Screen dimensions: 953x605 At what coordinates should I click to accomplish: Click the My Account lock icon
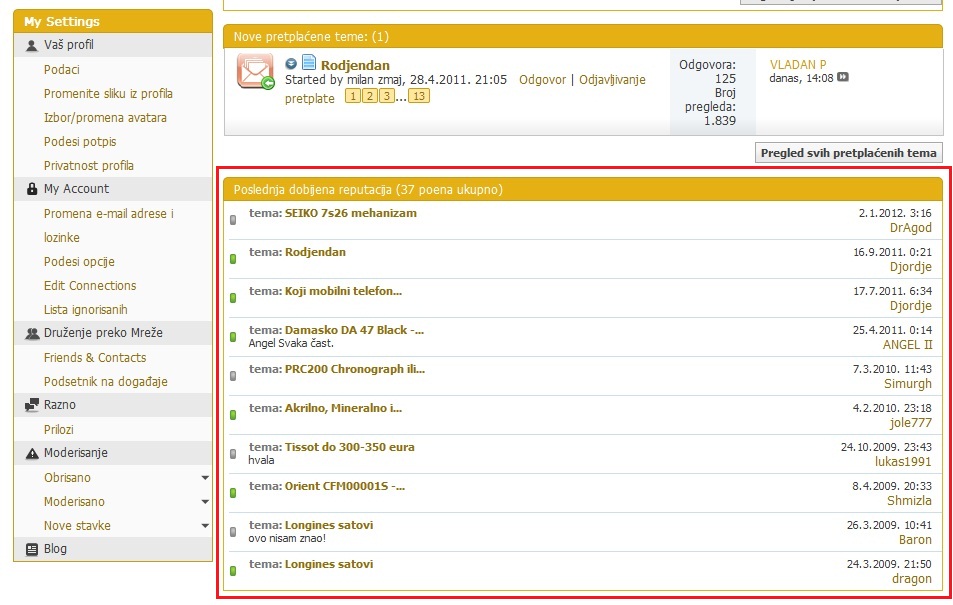[32, 189]
